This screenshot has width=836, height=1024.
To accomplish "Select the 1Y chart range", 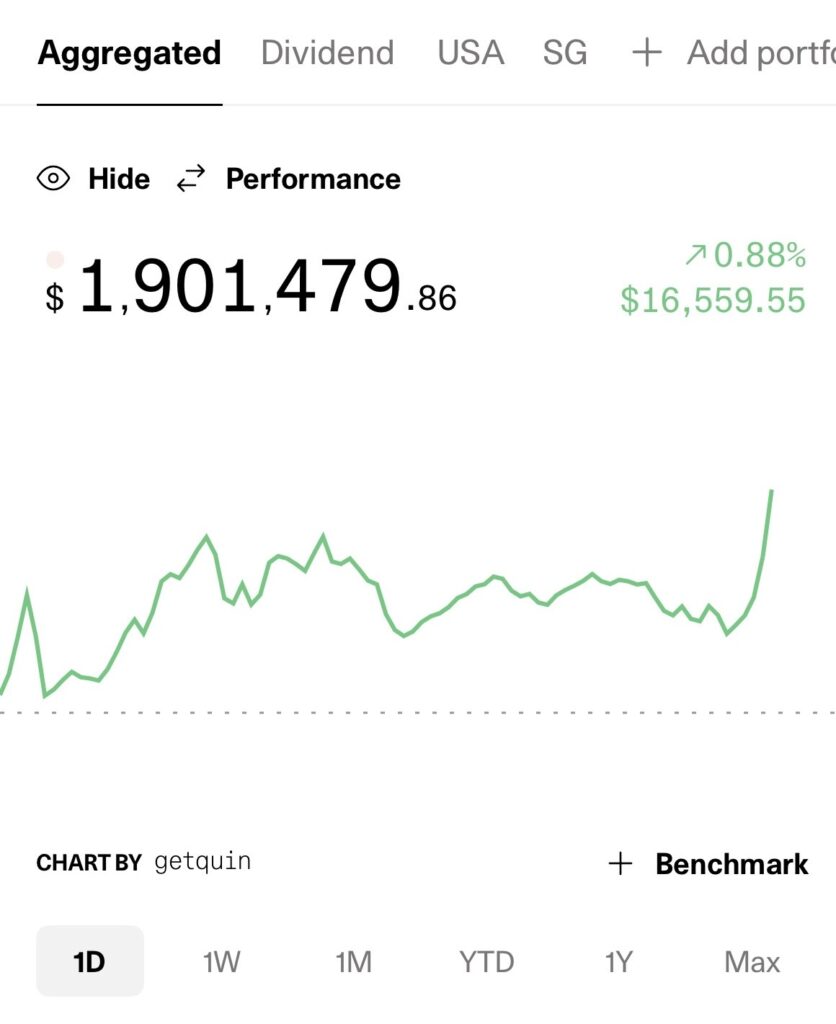I will (617, 961).
